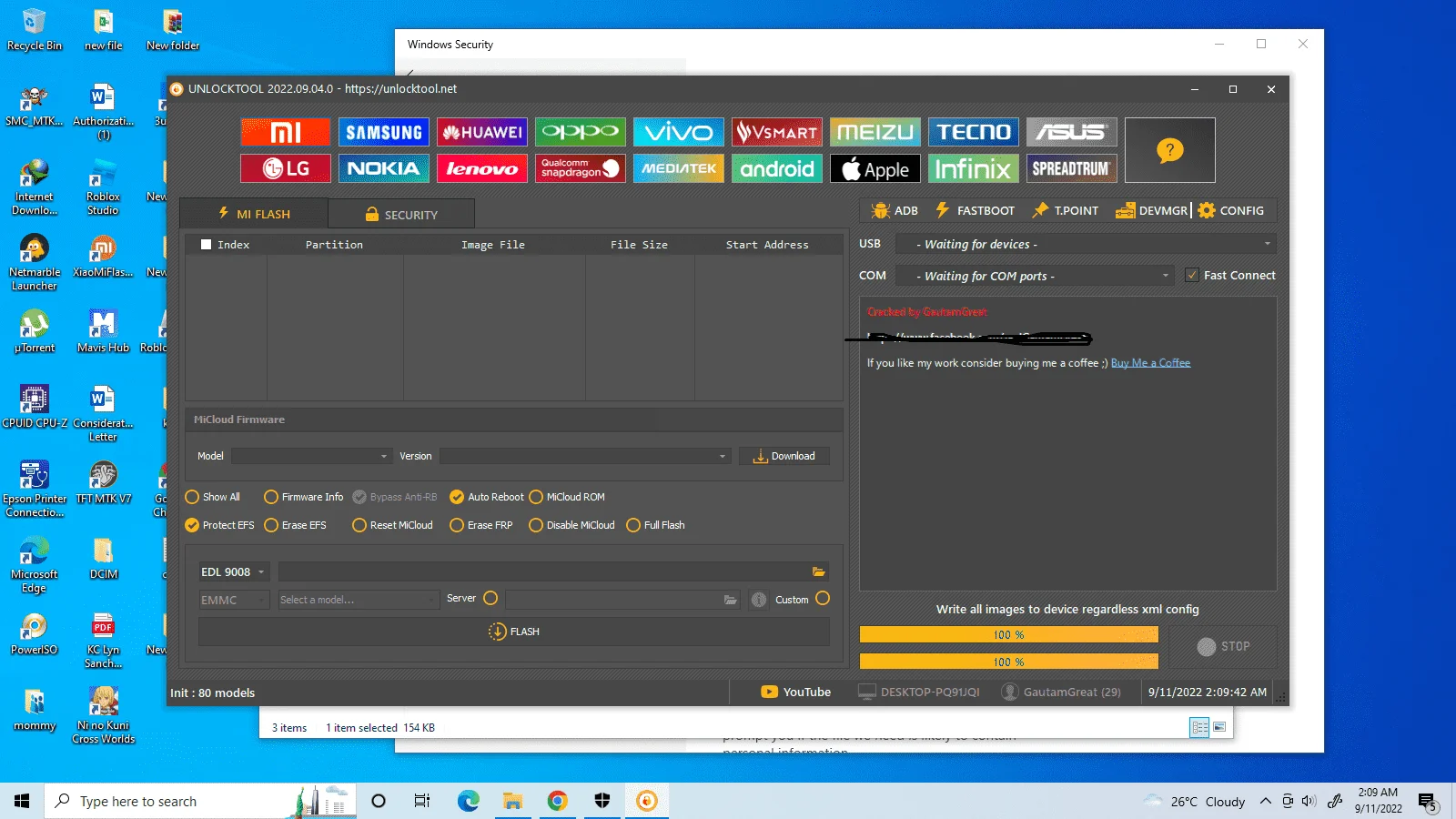
Task: Switch to the SECURITY tab
Action: click(401, 215)
